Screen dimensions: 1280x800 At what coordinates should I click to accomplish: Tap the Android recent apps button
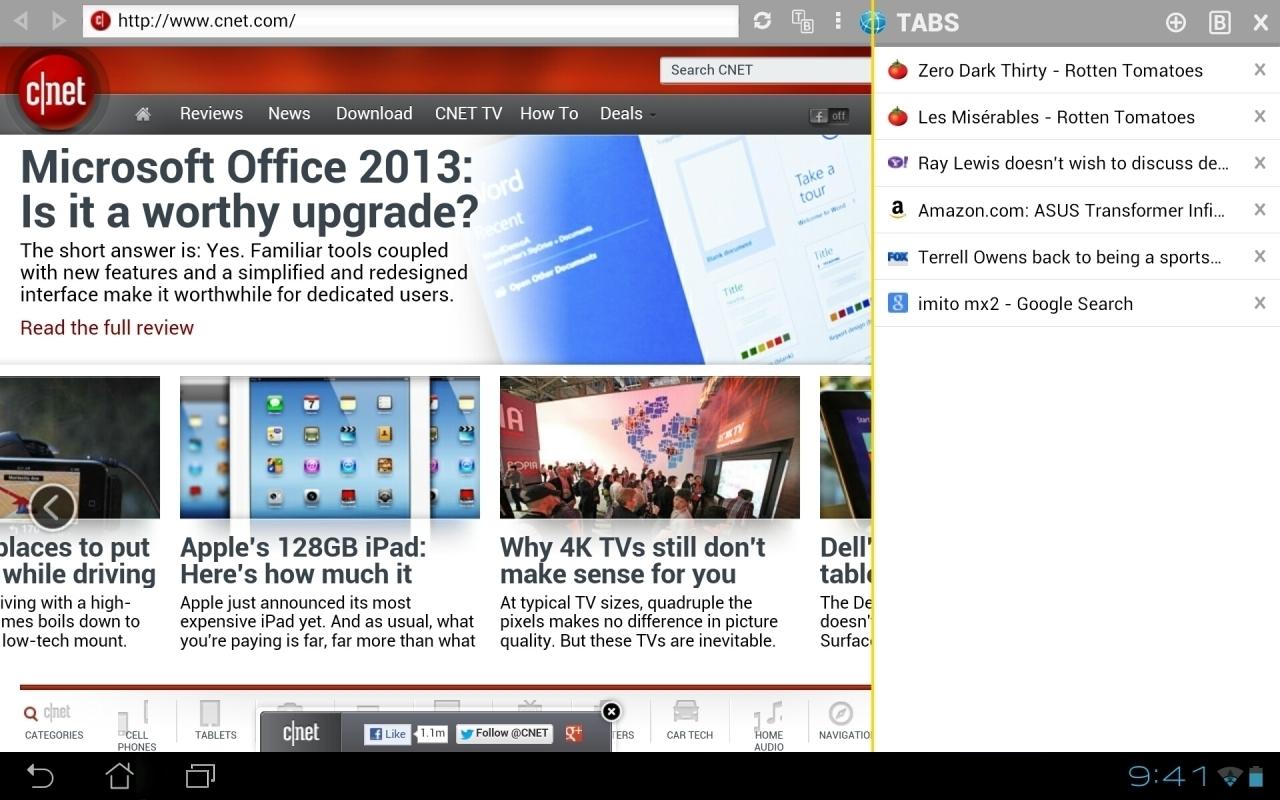point(200,775)
